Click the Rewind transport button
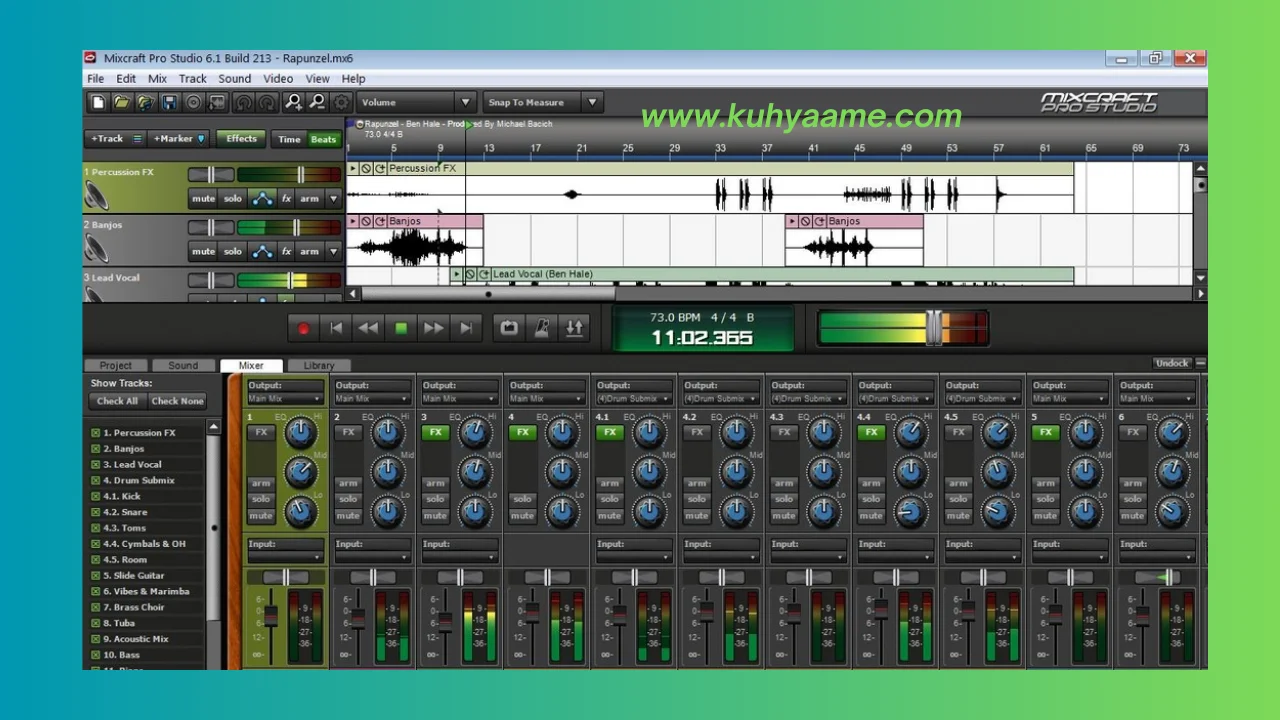The width and height of the screenshot is (1280, 720). [368, 328]
